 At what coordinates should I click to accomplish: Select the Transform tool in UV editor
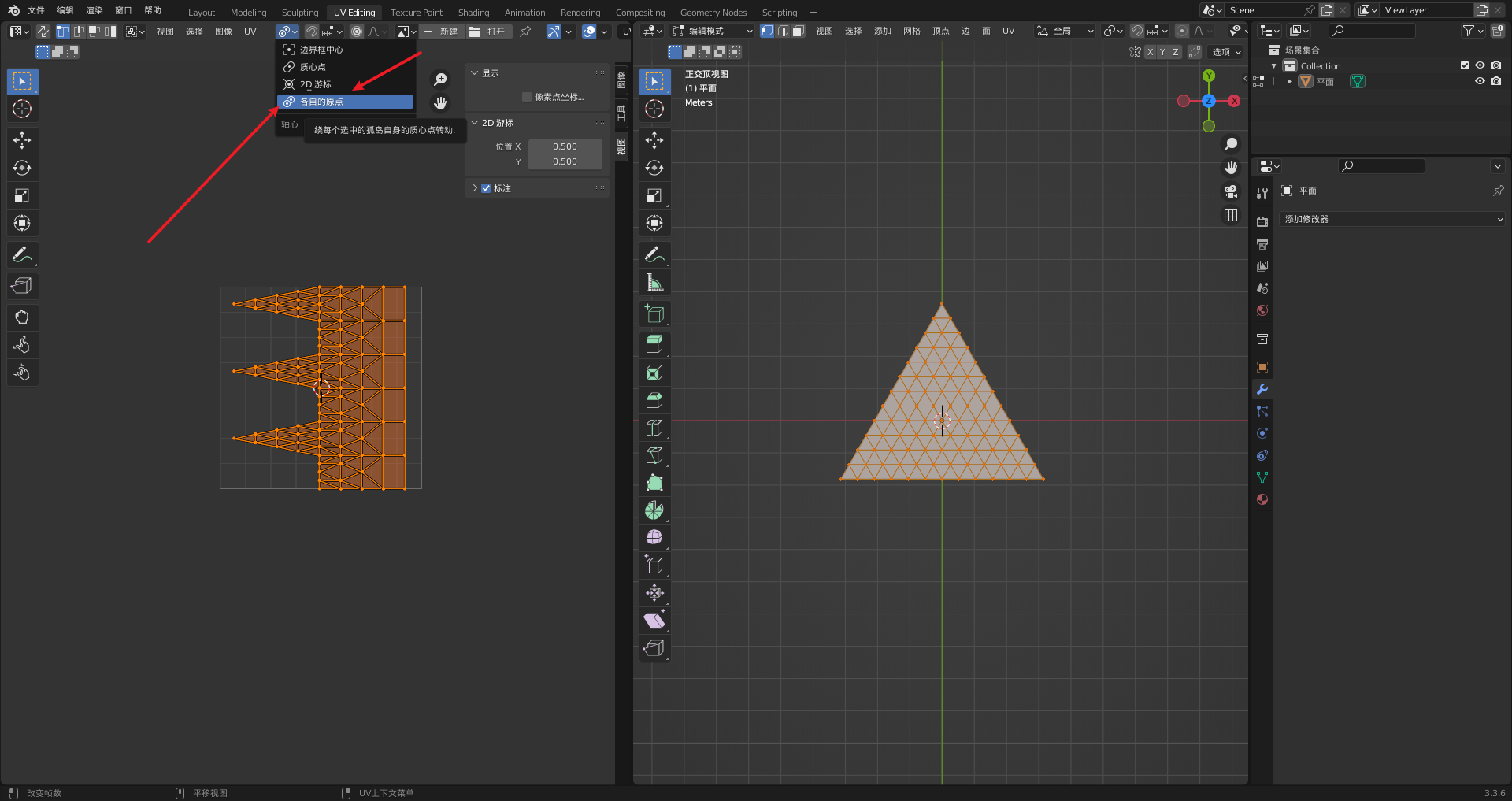click(22, 223)
